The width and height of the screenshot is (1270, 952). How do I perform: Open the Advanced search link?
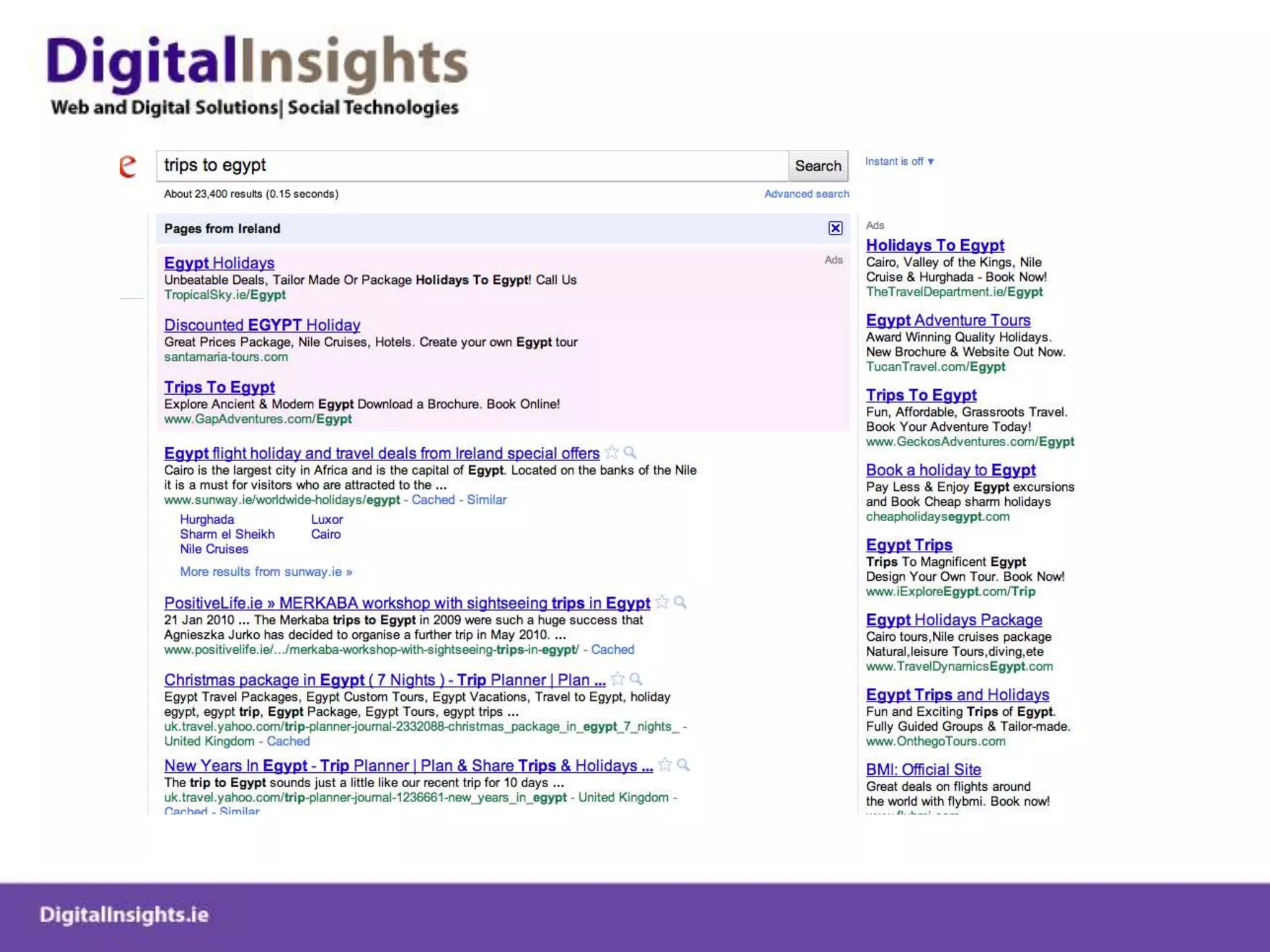click(806, 194)
